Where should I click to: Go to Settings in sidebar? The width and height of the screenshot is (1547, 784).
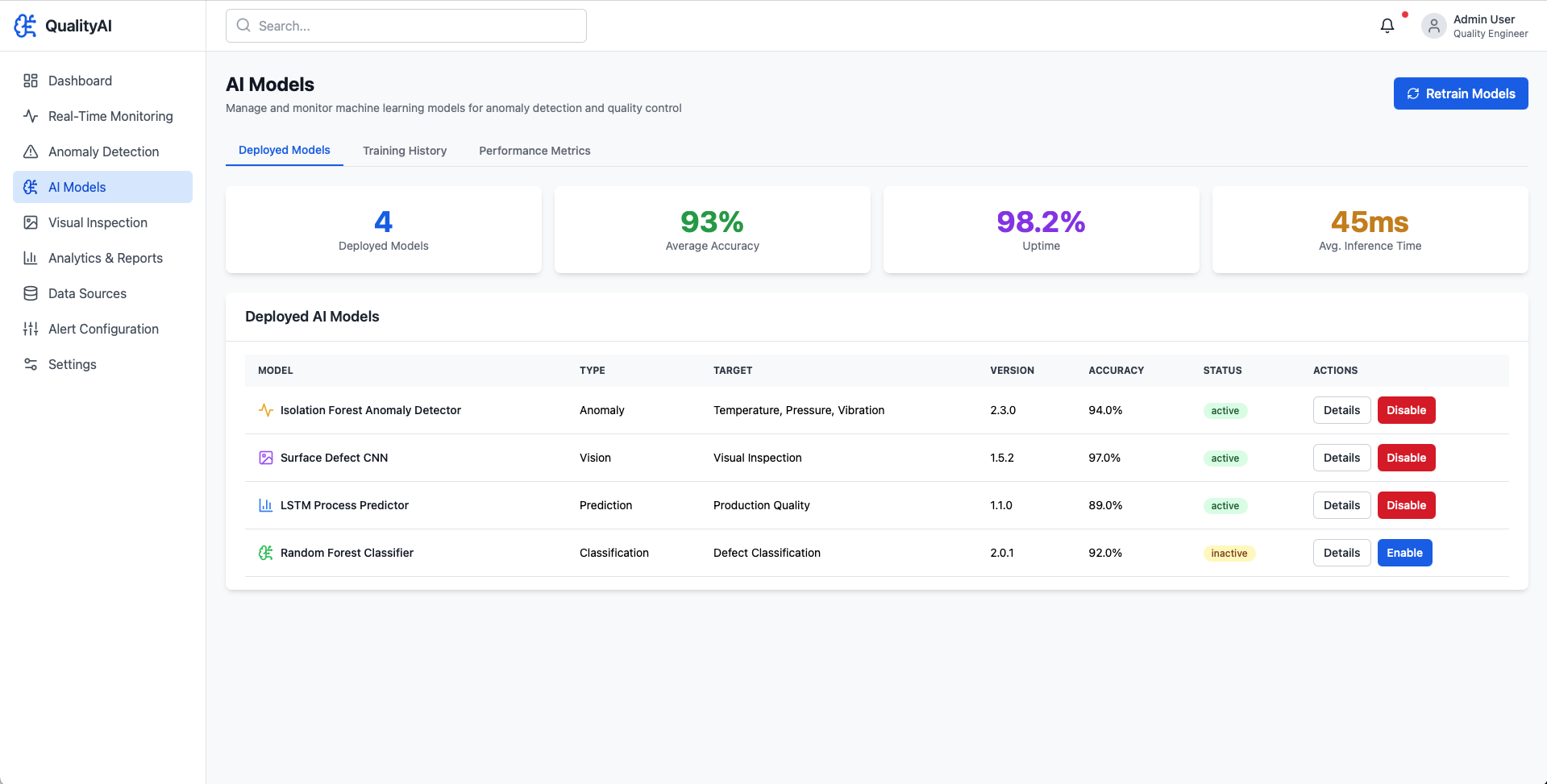[72, 364]
